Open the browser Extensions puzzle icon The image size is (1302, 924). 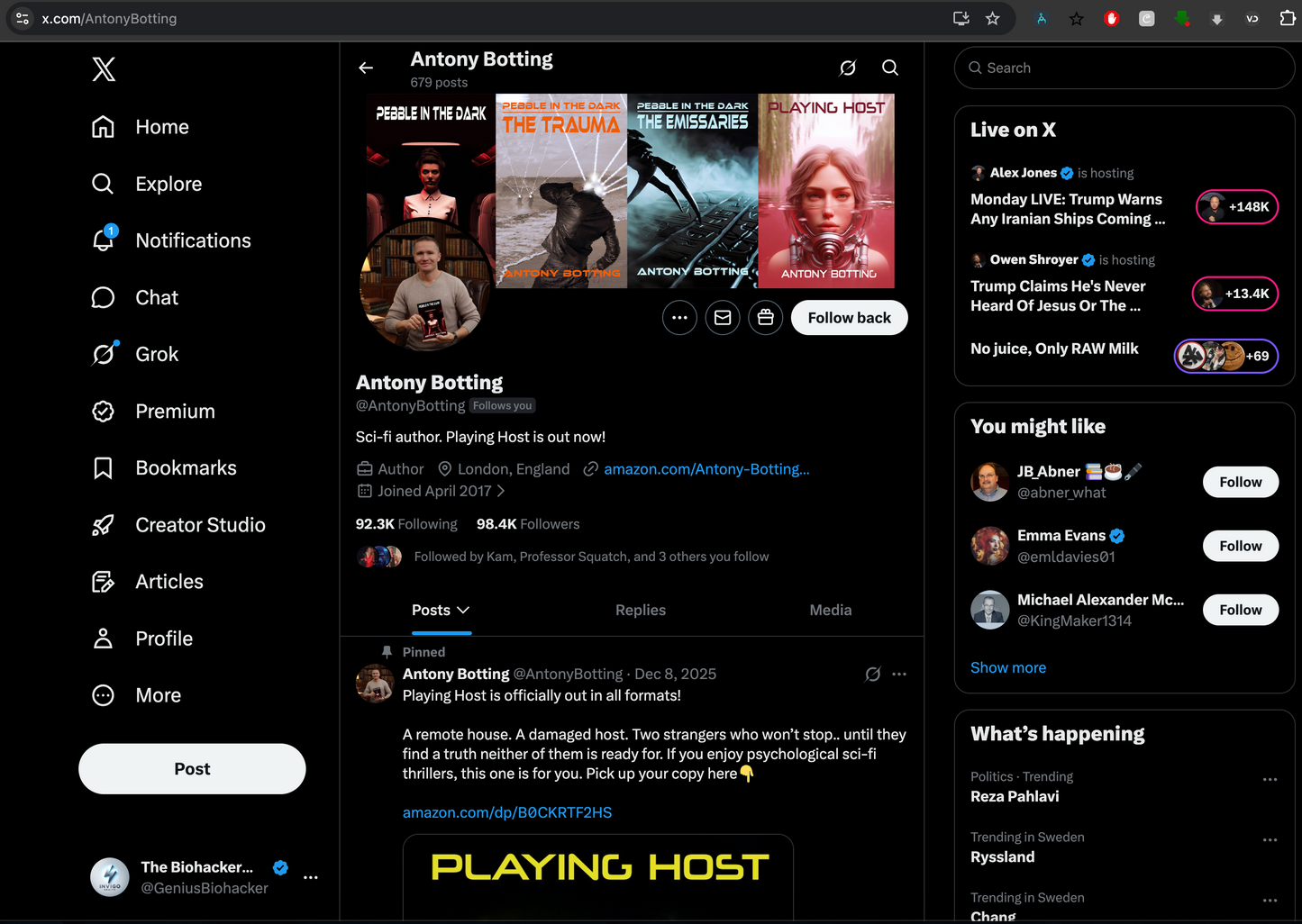(1288, 18)
